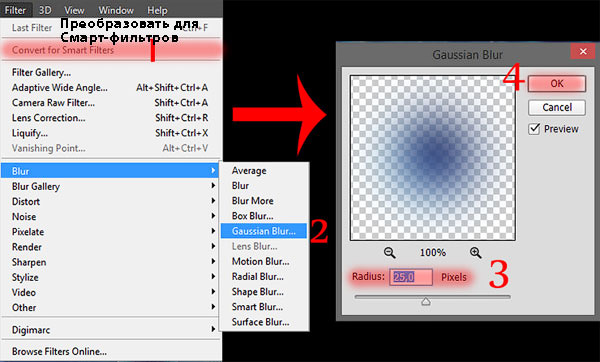The height and width of the screenshot is (362, 600).
Task: Expand the Render submenu
Action: coord(111,247)
